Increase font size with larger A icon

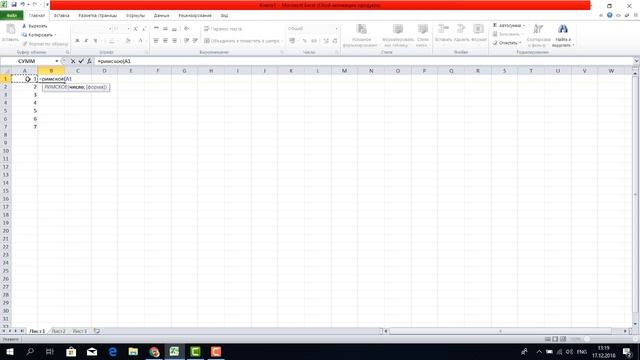(x=136, y=29)
